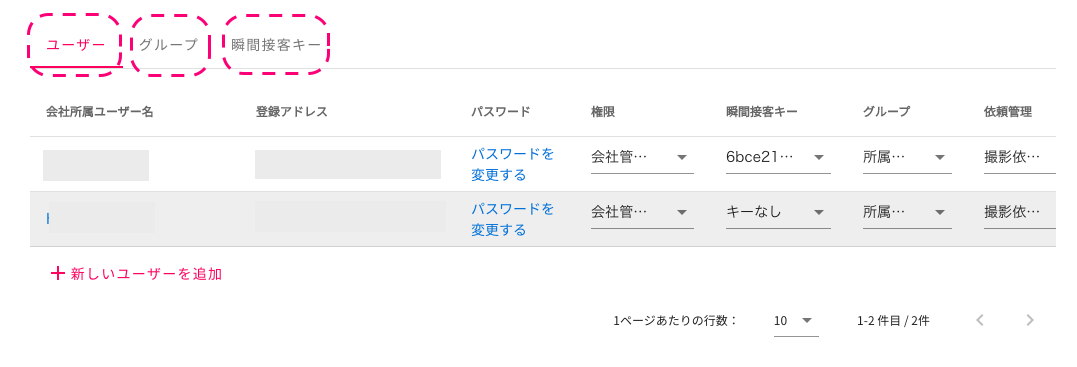This screenshot has width=1077, height=367.
Task: Click the plus icon to add user
Action: point(58,274)
